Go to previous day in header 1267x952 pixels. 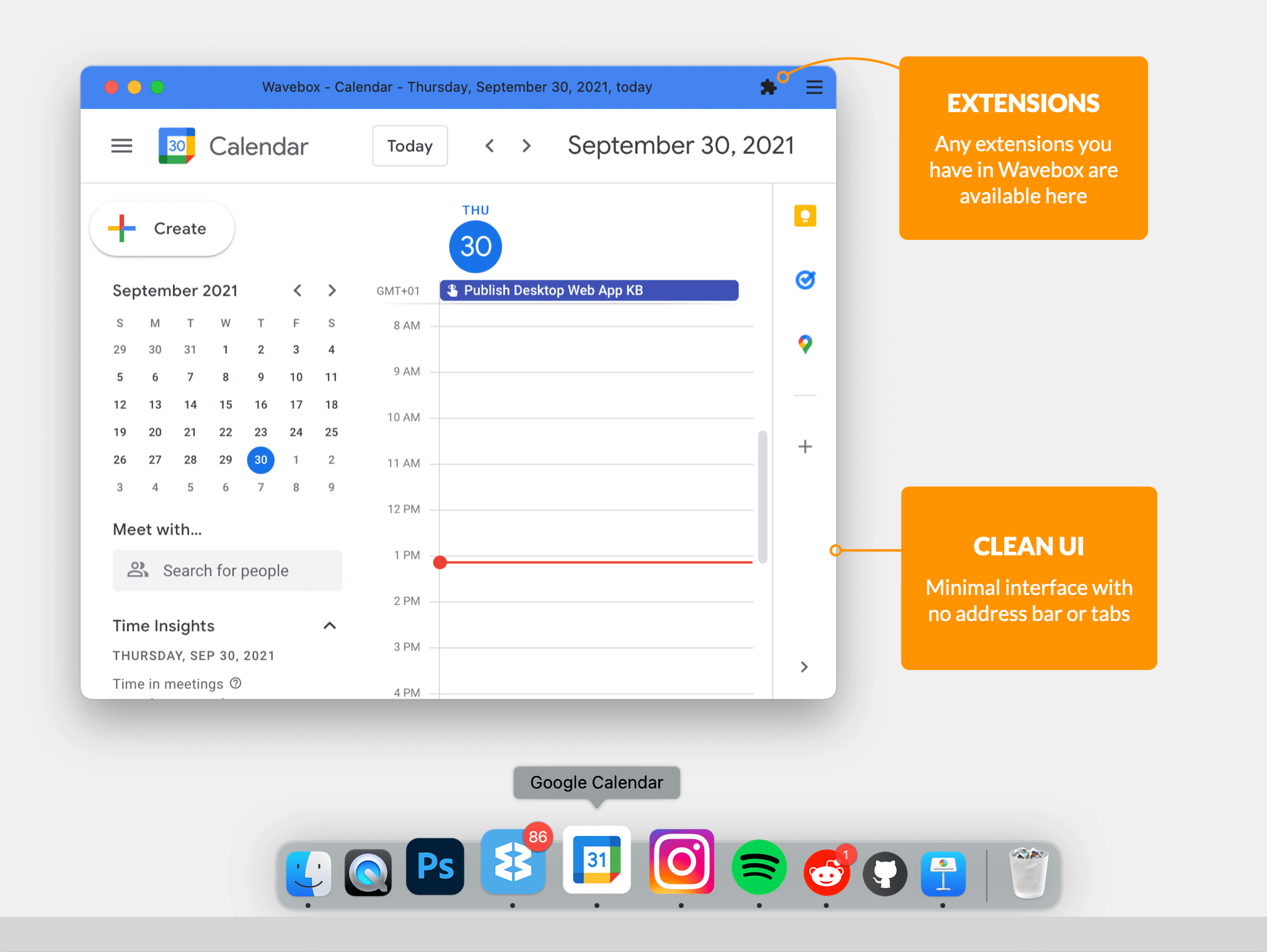(x=490, y=146)
